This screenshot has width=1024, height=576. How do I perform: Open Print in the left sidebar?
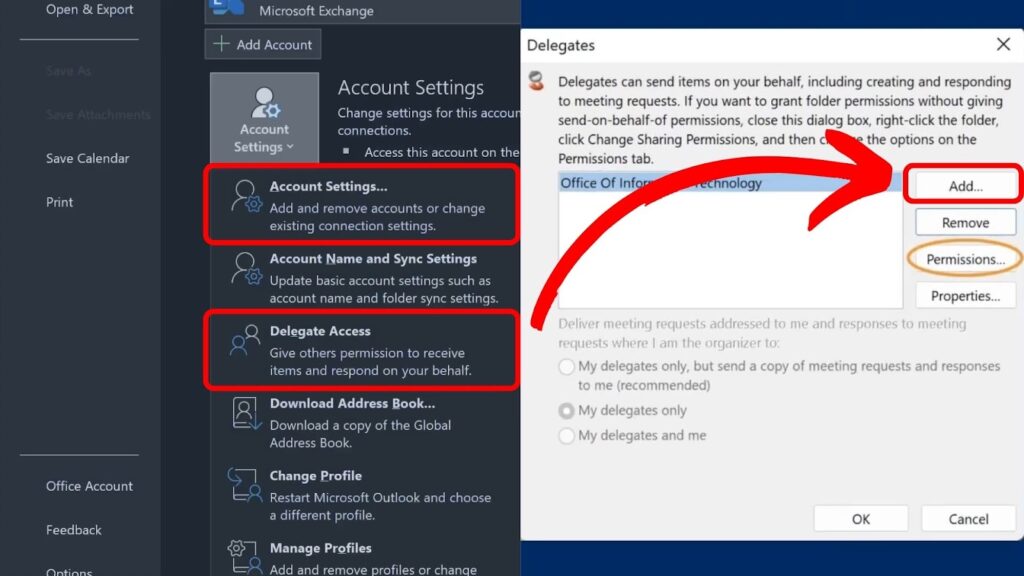coord(59,202)
